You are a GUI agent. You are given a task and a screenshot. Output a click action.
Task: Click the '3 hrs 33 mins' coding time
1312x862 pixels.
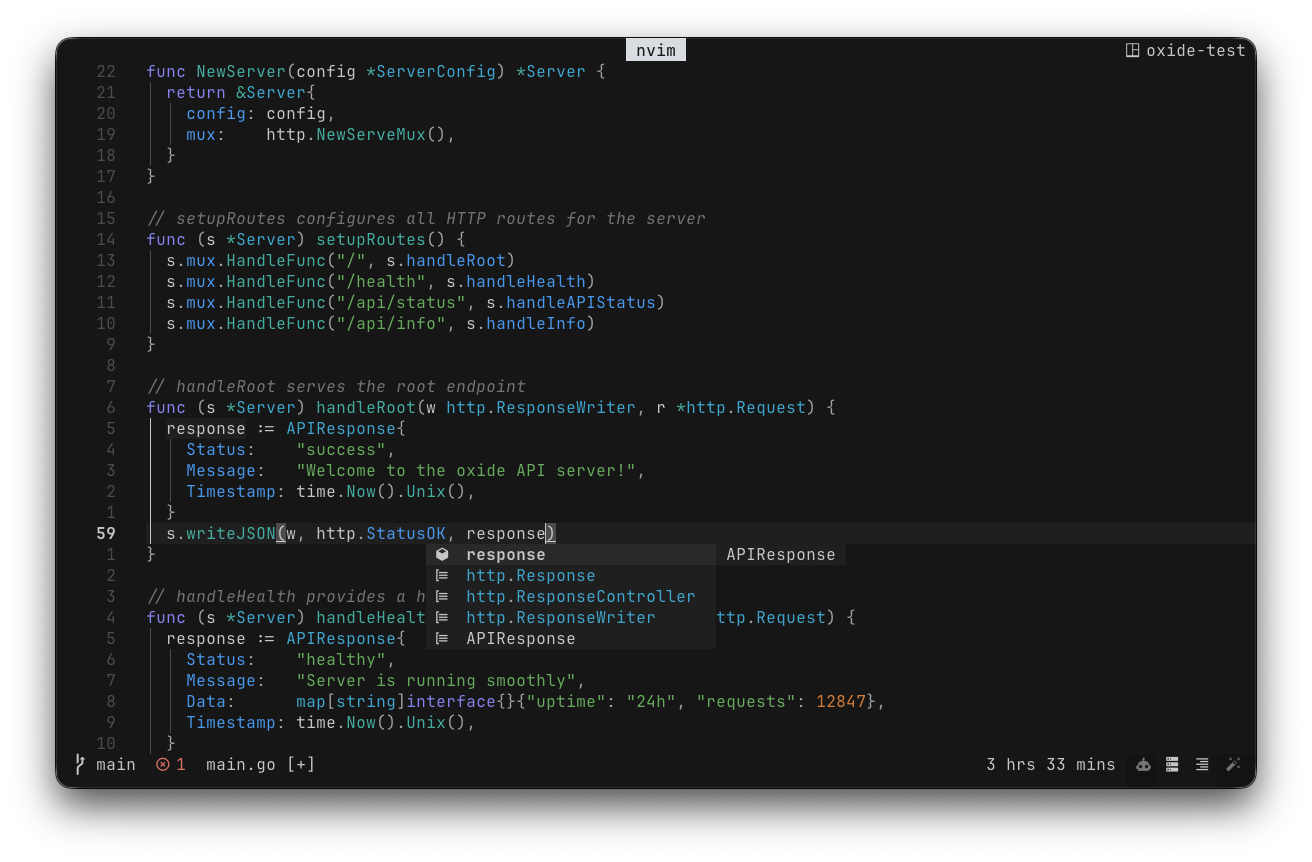click(x=1051, y=765)
